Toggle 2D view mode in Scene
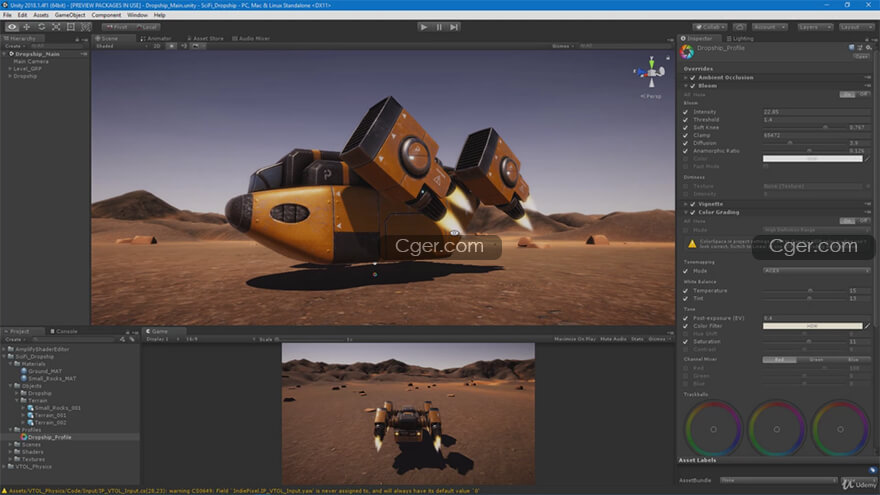880x495 pixels. click(x=157, y=46)
